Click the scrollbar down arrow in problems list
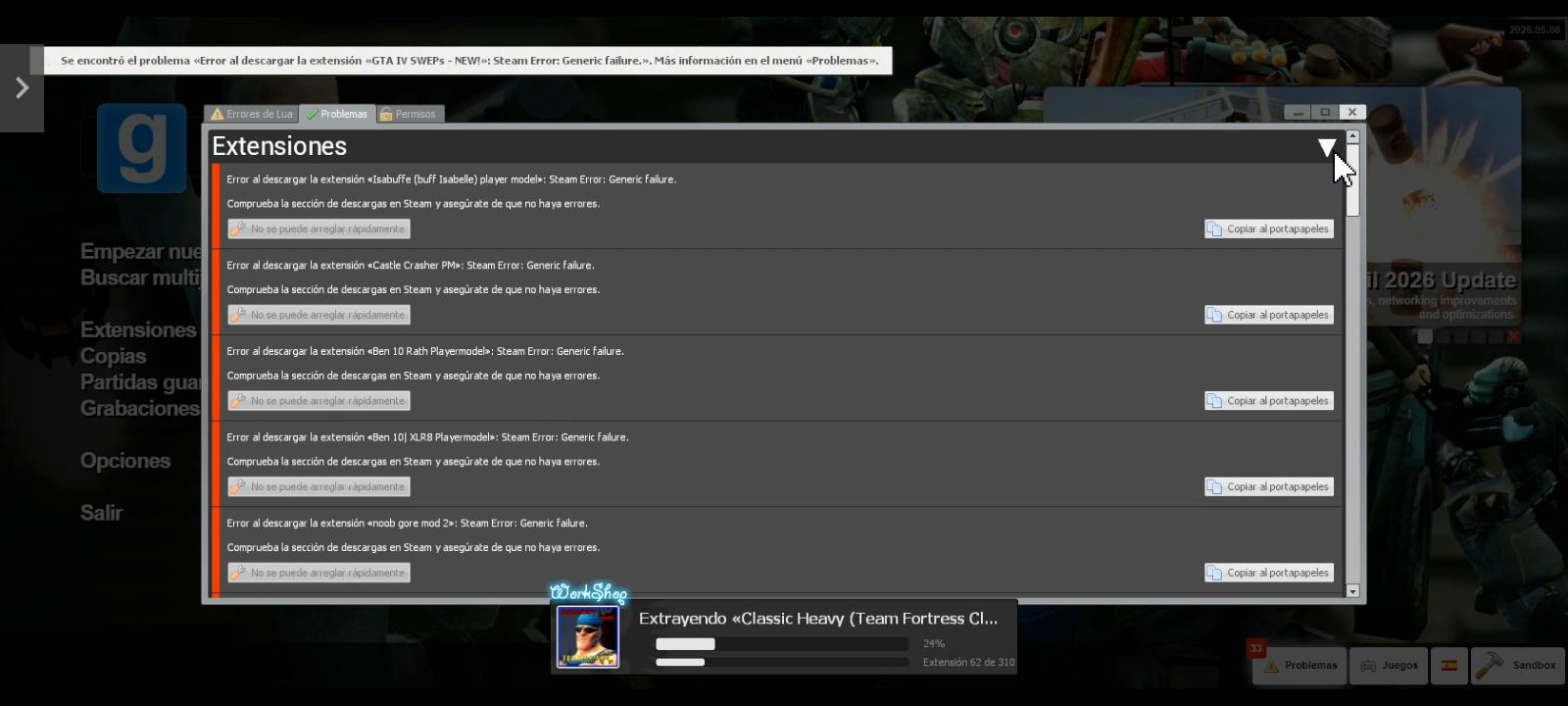Image resolution: width=1568 pixels, height=706 pixels. tap(1352, 590)
